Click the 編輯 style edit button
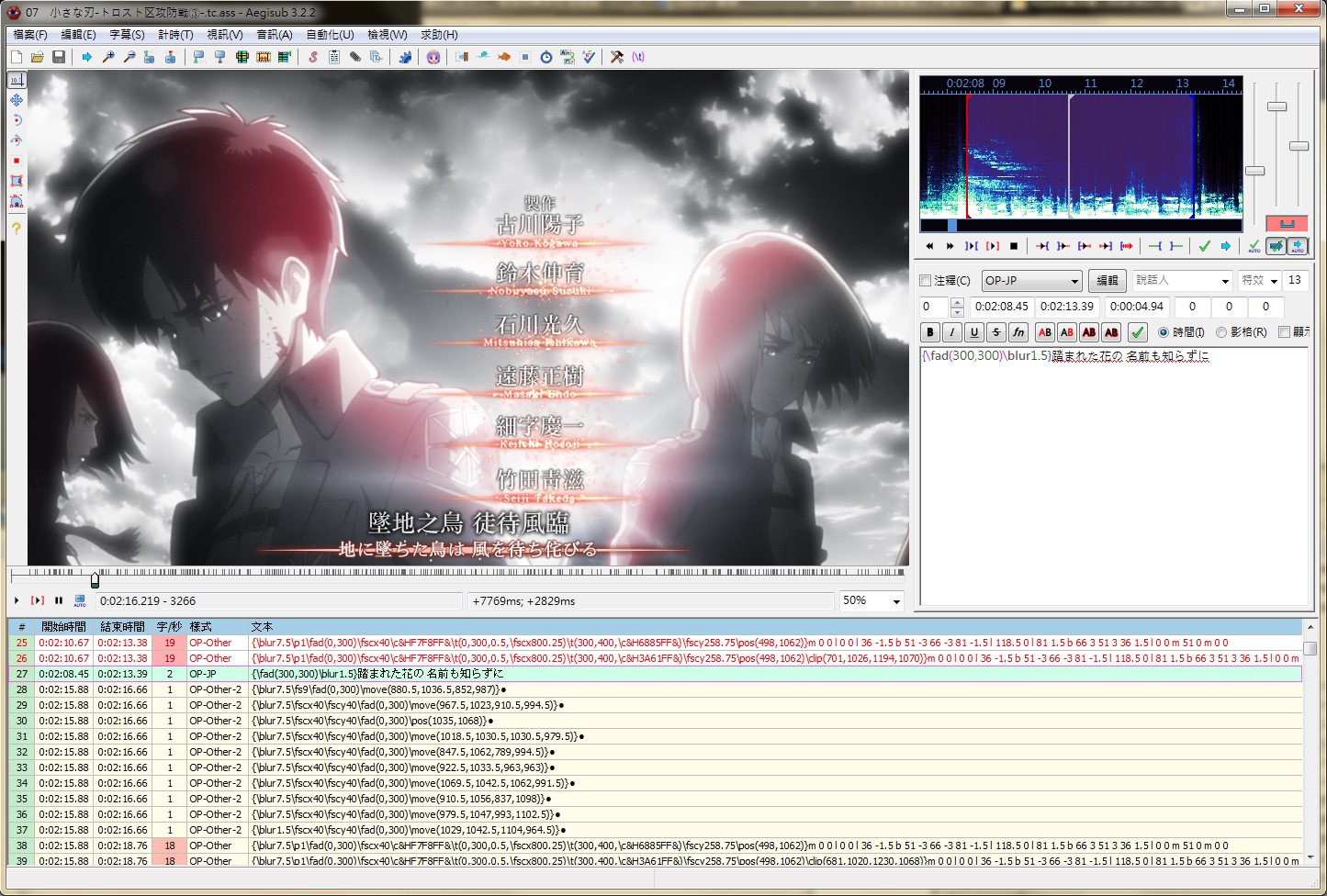The width and height of the screenshot is (1327, 896). [x=1108, y=281]
